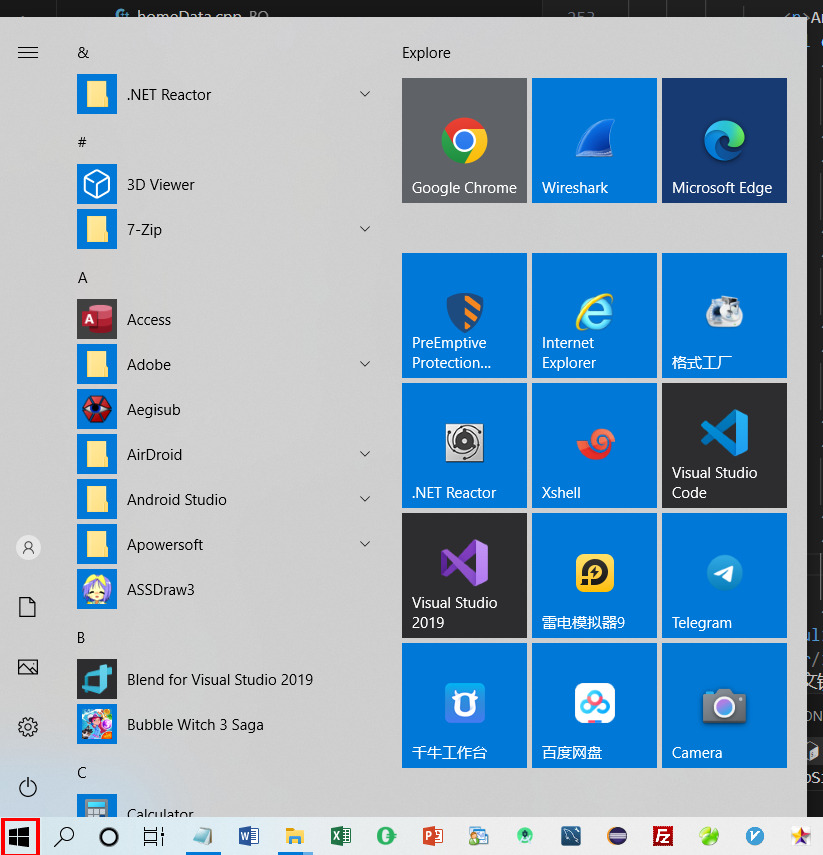The image size is (823, 855).
Task: Open the 千牛工作台 tile
Action: (x=464, y=705)
